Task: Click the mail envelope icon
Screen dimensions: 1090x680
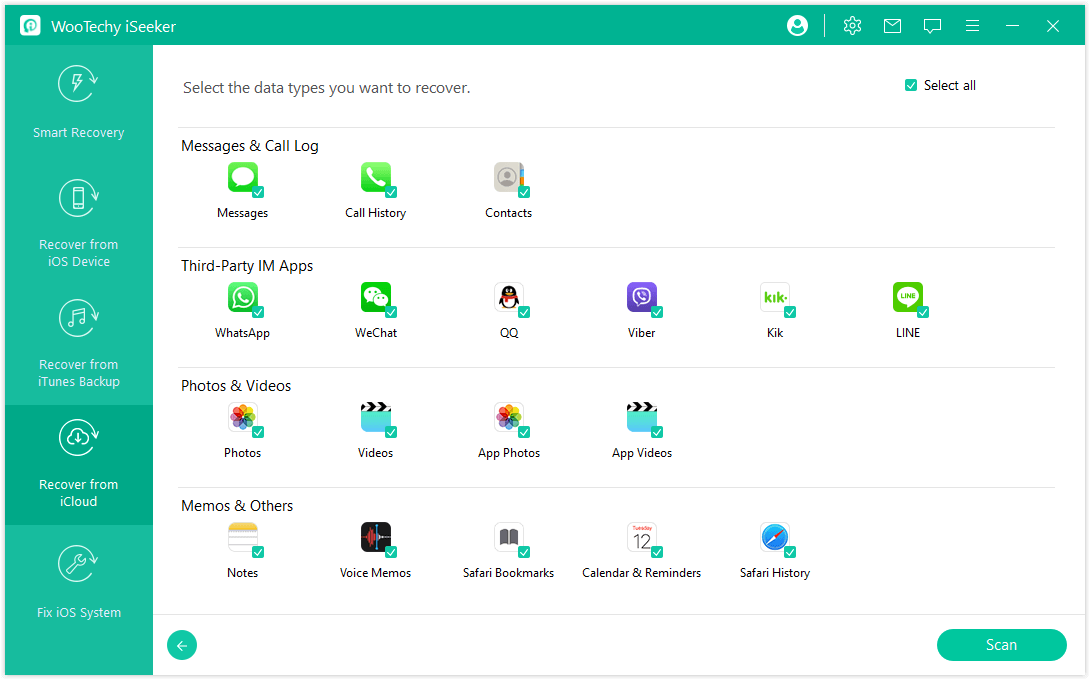Action: 892,26
